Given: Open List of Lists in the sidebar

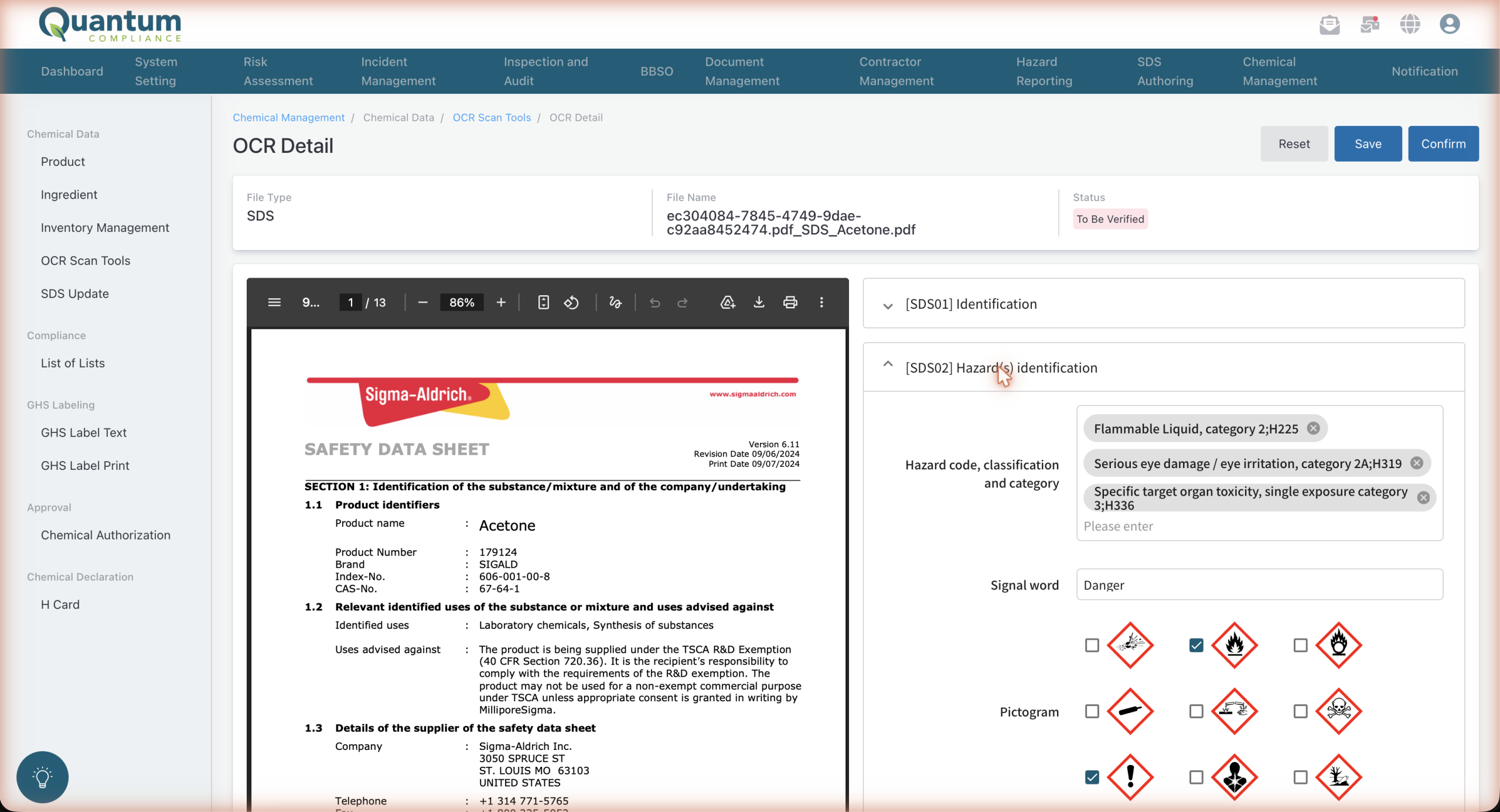Looking at the screenshot, I should [x=73, y=363].
